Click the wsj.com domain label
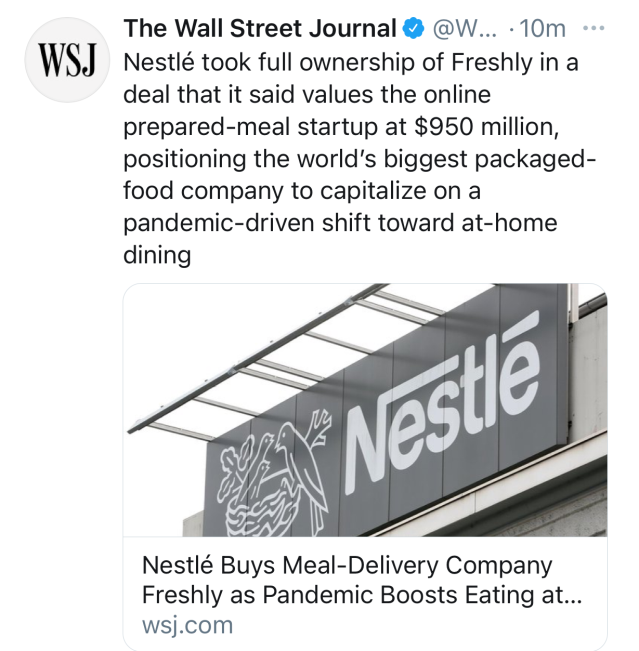This screenshot has width=639, height=651. 187,626
